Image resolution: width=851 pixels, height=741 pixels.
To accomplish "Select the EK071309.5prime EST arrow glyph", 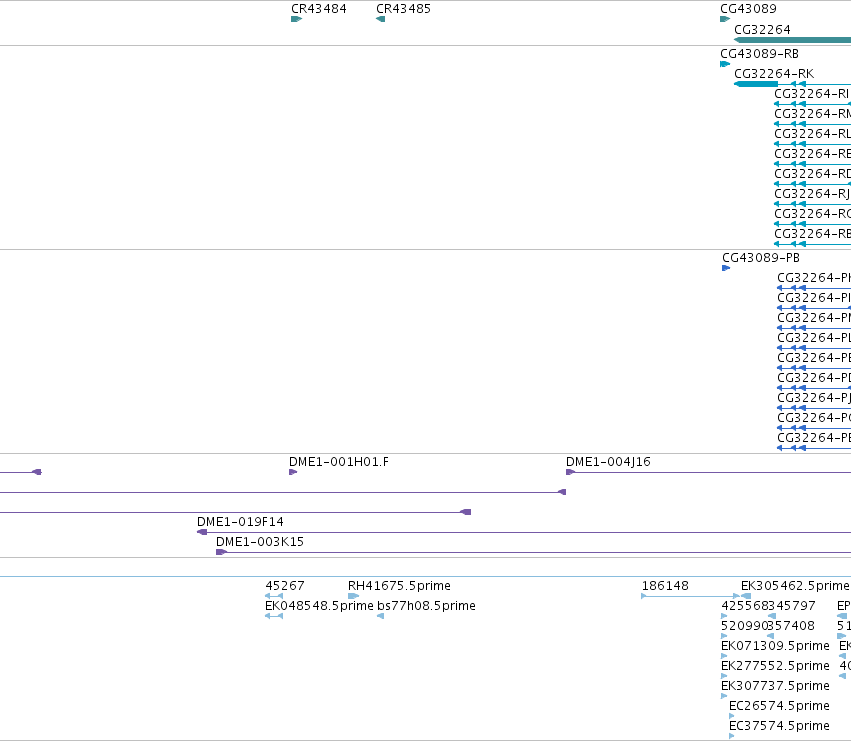I will tap(724, 656).
